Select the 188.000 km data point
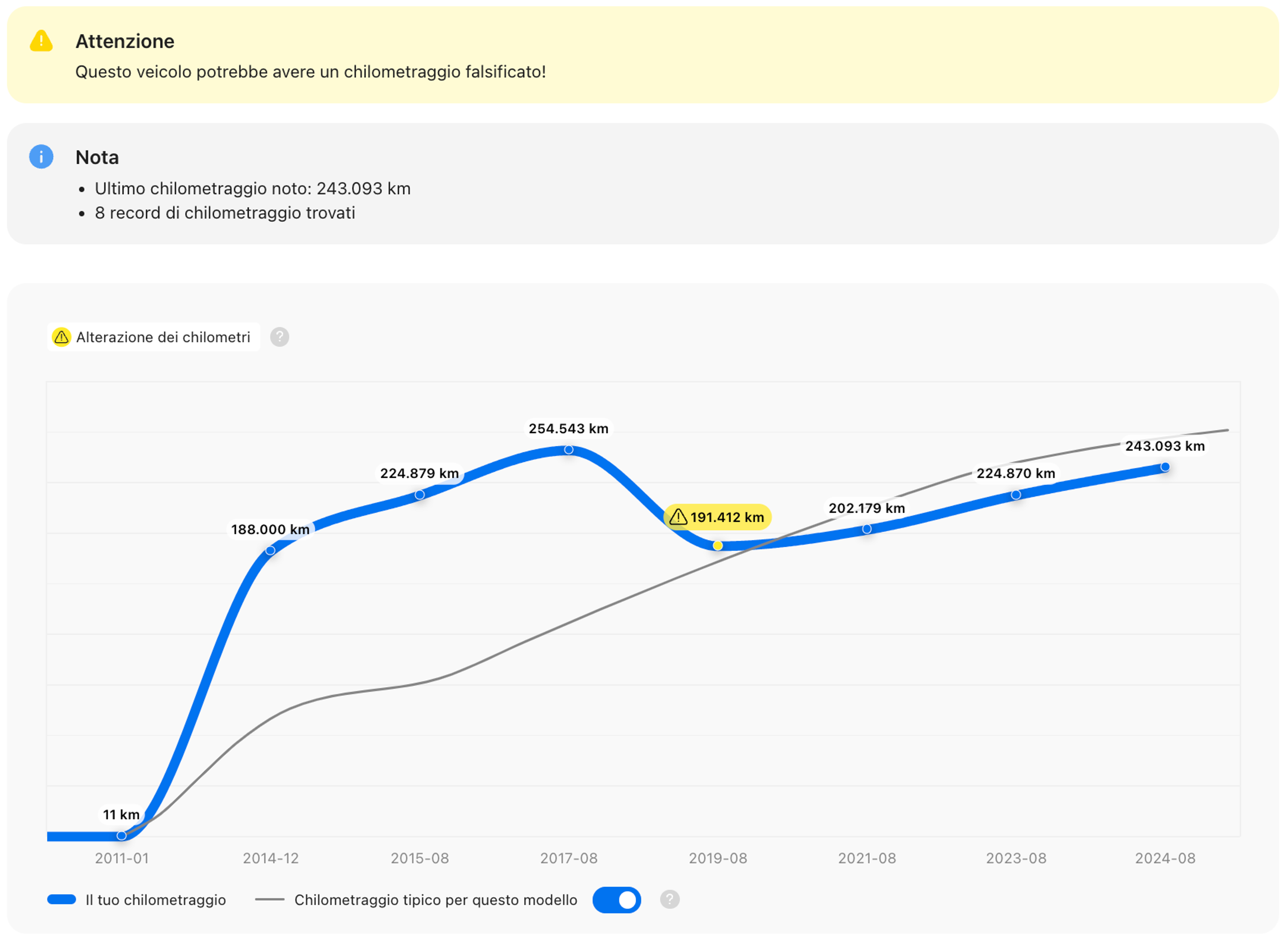This screenshot has width=1288, height=945. (270, 551)
